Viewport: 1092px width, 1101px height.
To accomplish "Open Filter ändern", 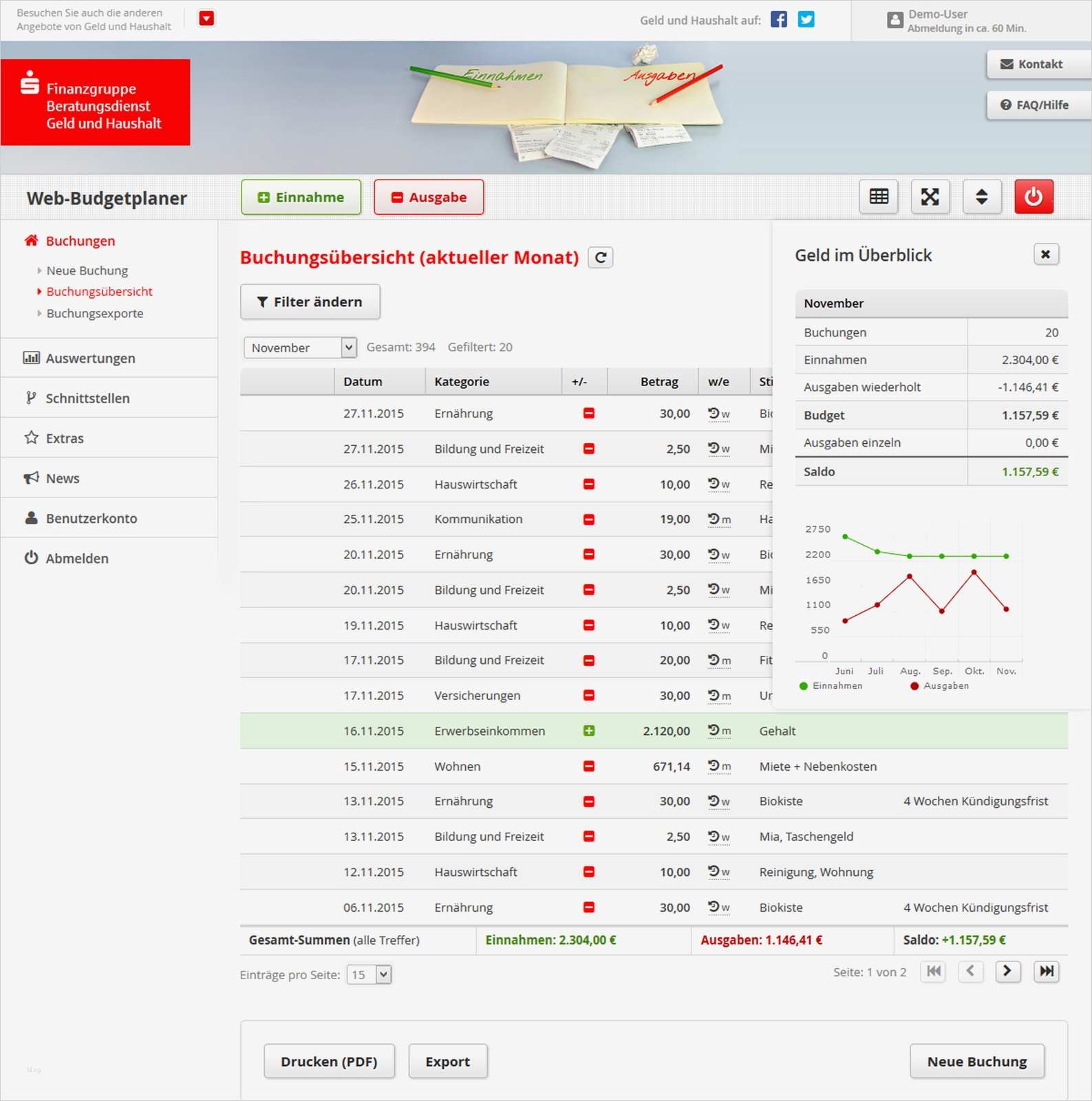I will [310, 302].
